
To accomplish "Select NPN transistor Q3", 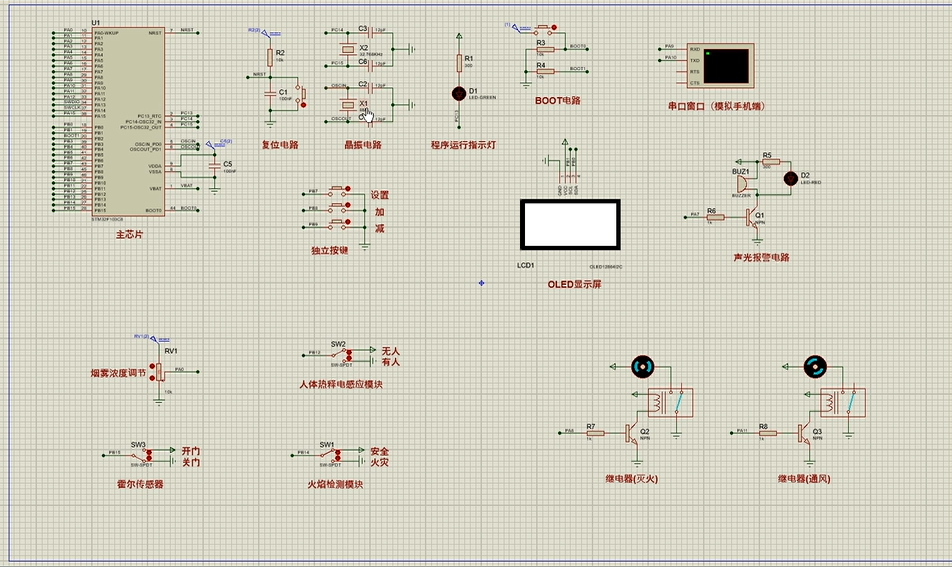I will click(805, 433).
